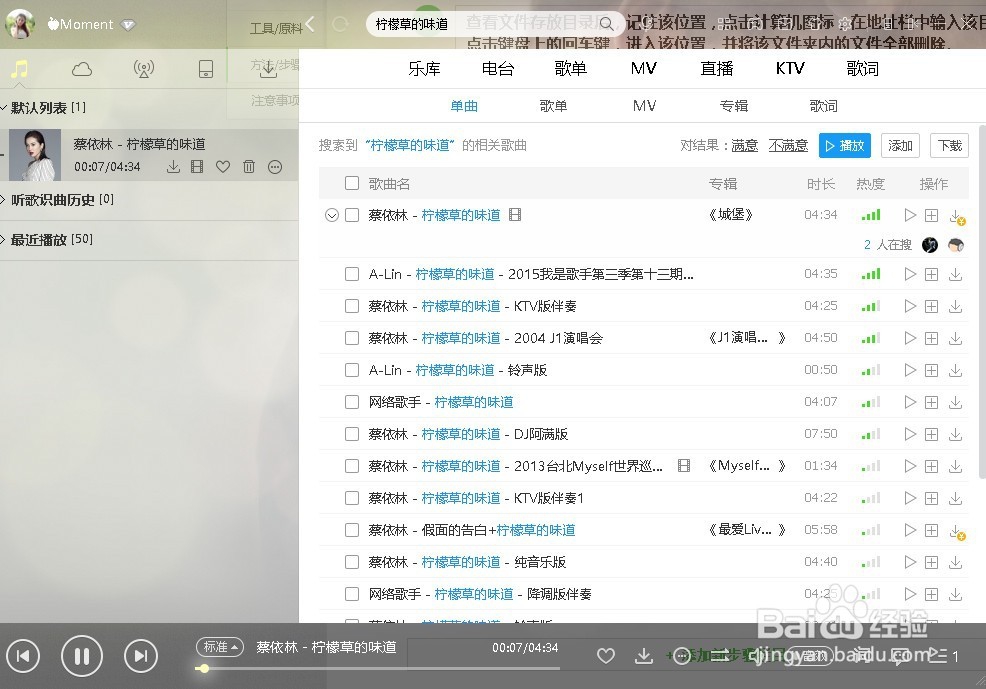This screenshot has height=689, width=986.
Task: Delete 柠檬草的味道 using trash icon
Action: pos(249,166)
